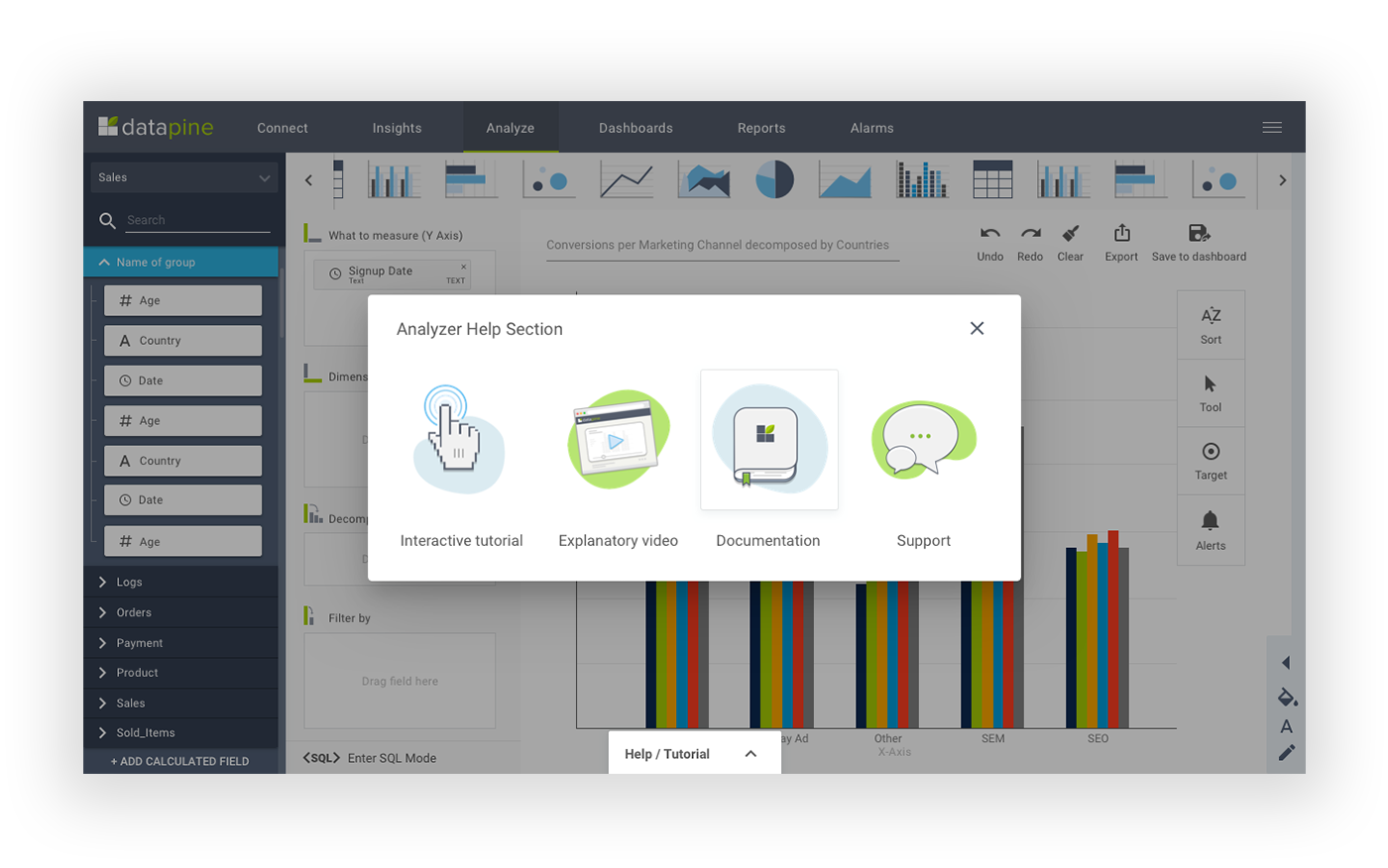
Task: Collapse the right-side styling panel arrow
Action: click(1286, 663)
